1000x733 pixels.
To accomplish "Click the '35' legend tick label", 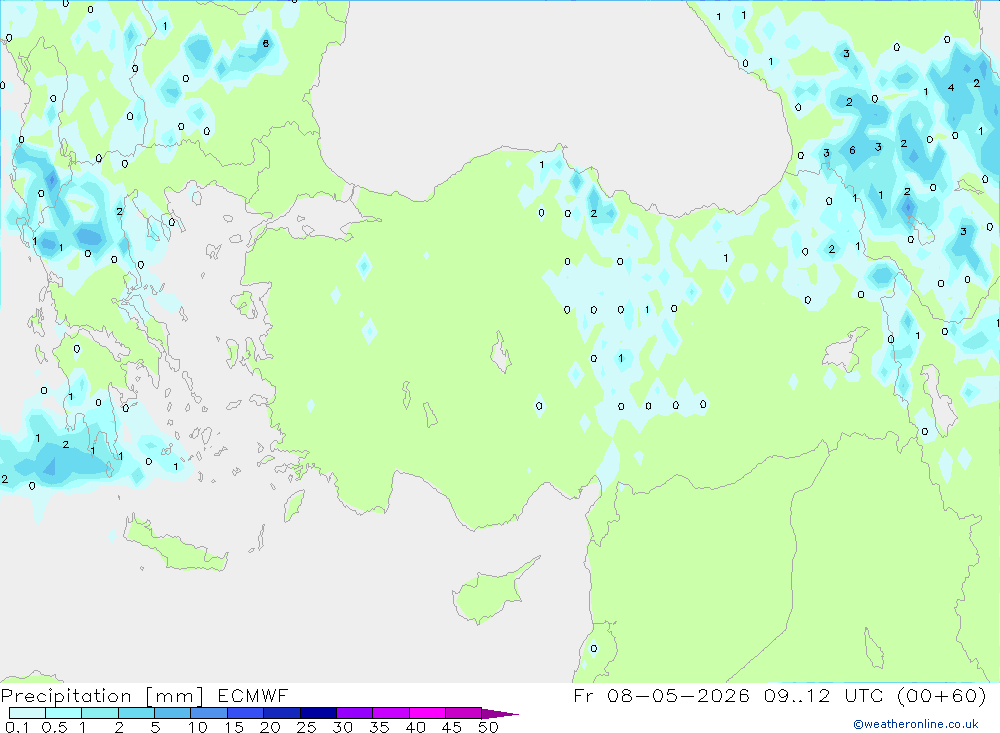I will pyautogui.click(x=379, y=727).
